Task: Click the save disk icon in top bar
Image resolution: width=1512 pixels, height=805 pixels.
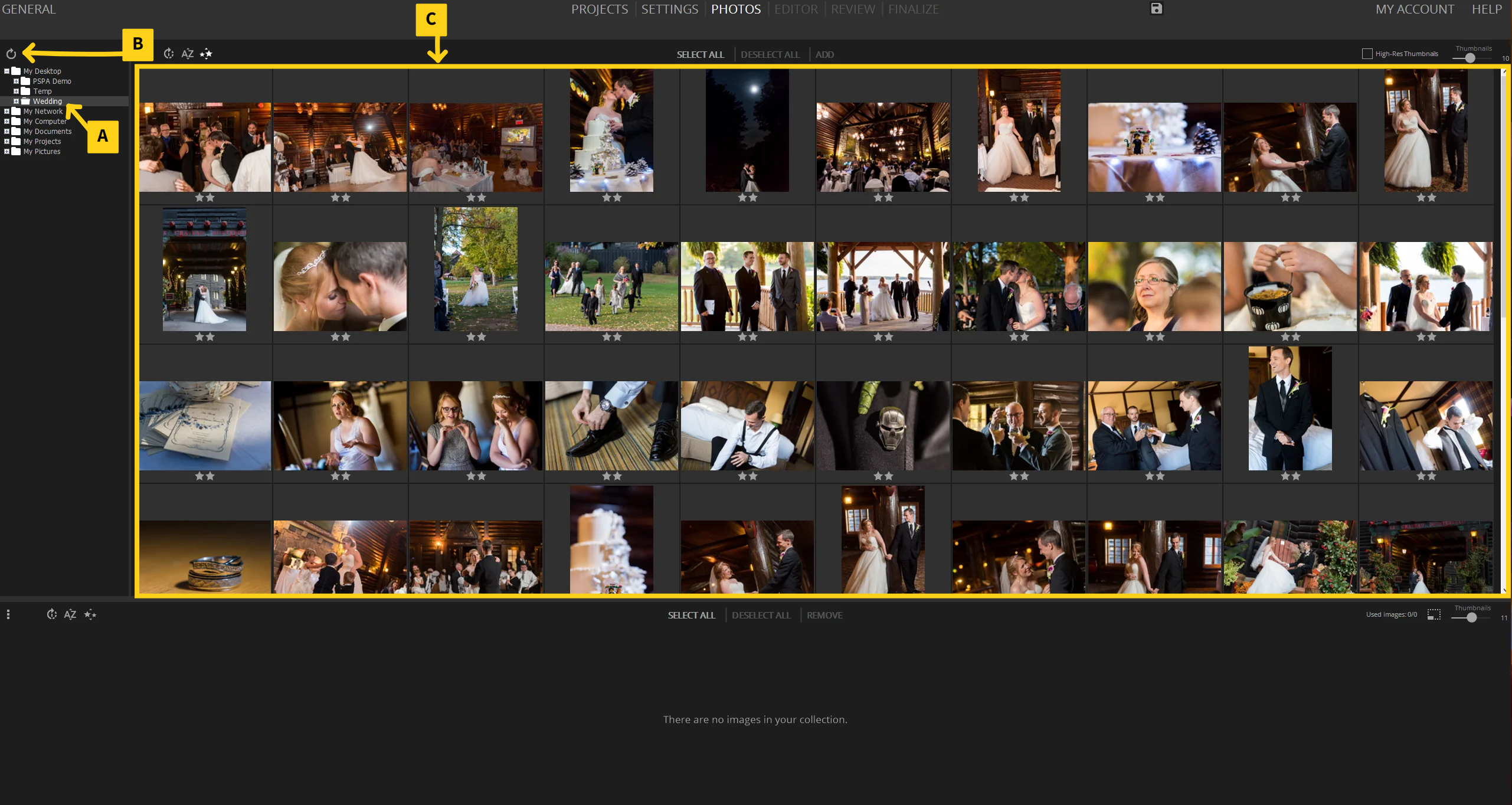Action: point(1156,8)
